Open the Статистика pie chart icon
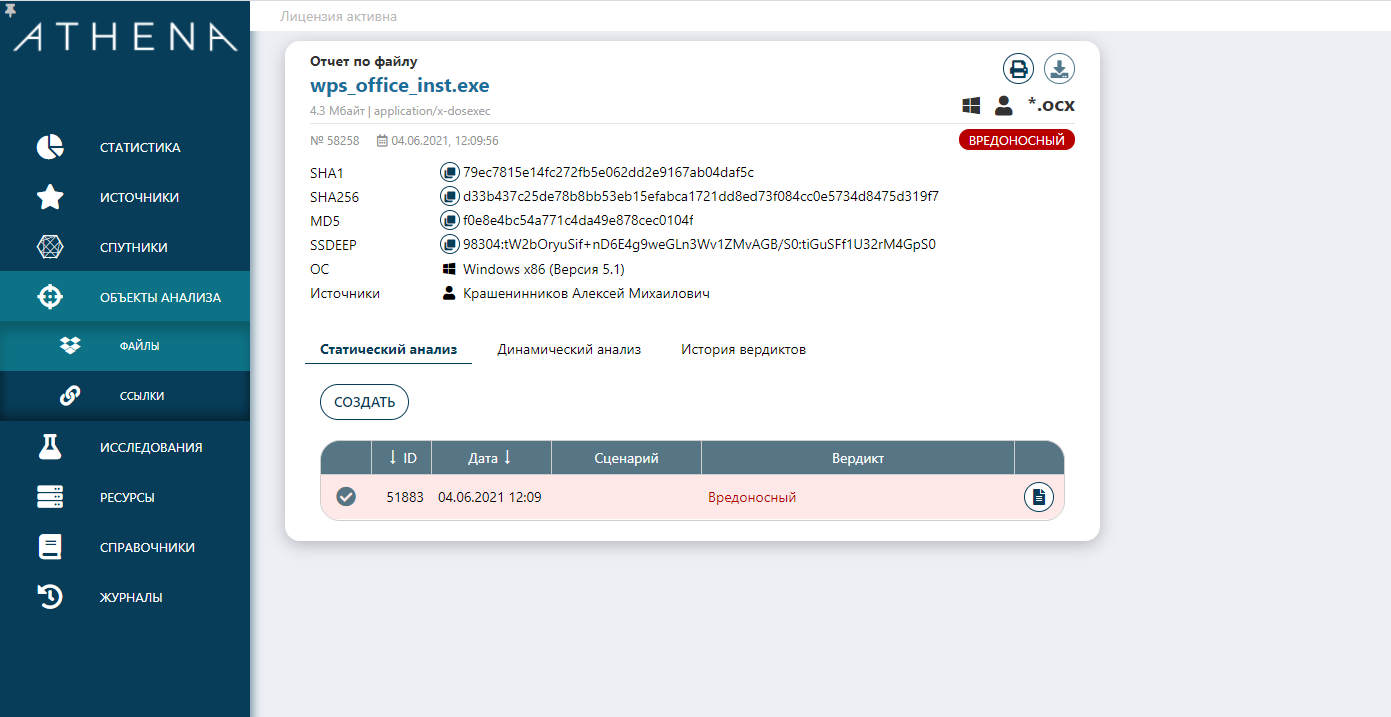This screenshot has height=717, width=1391. point(50,147)
